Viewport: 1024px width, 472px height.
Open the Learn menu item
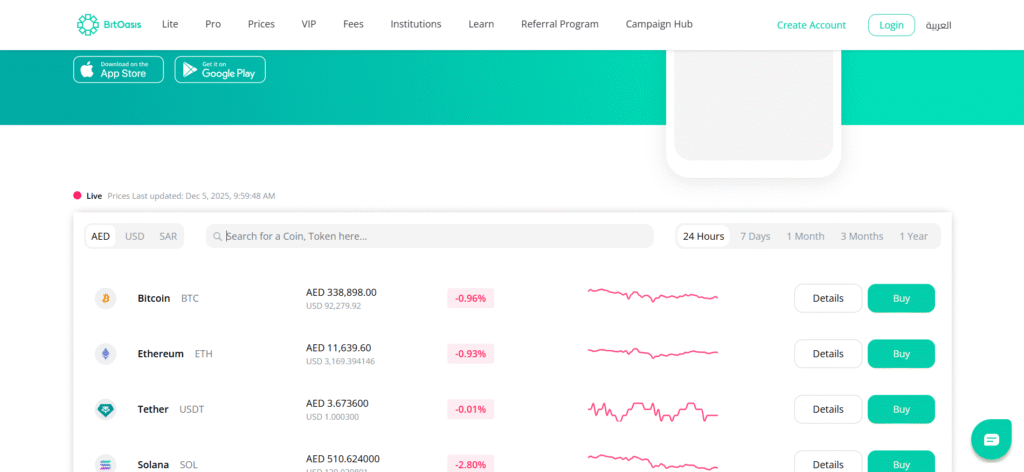click(481, 24)
